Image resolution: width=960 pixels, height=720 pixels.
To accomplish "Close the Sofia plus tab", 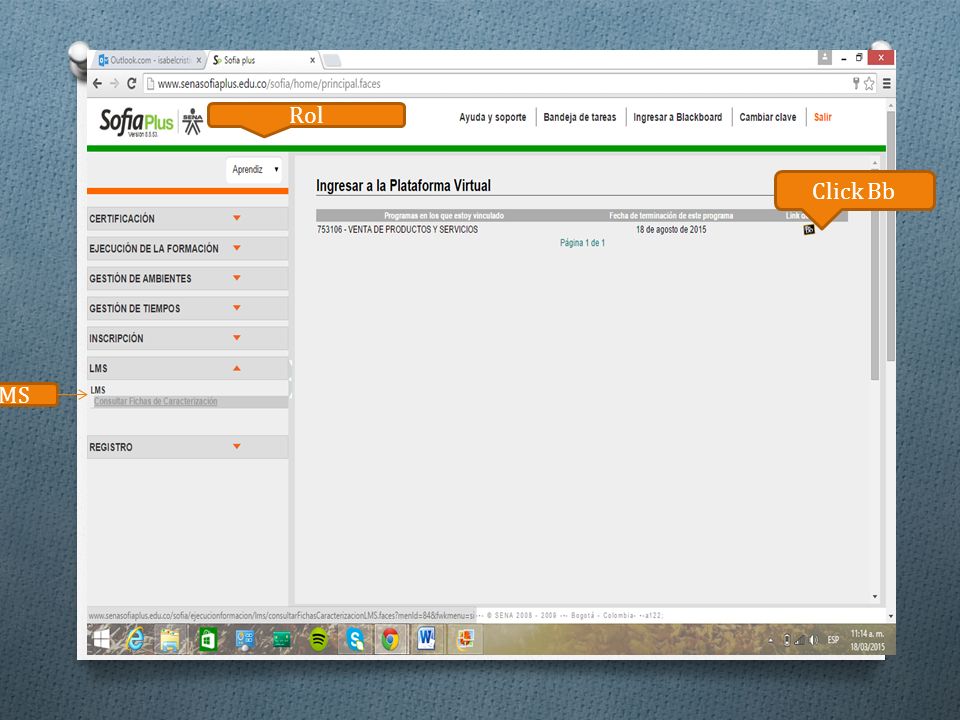I will [x=312, y=61].
